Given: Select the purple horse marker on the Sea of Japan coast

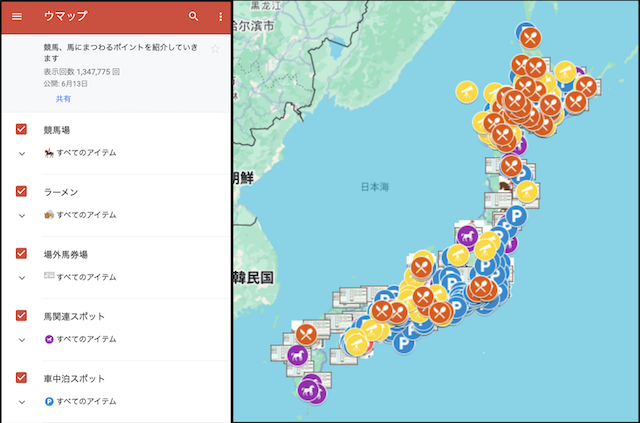Looking at the screenshot, I should point(467,234).
